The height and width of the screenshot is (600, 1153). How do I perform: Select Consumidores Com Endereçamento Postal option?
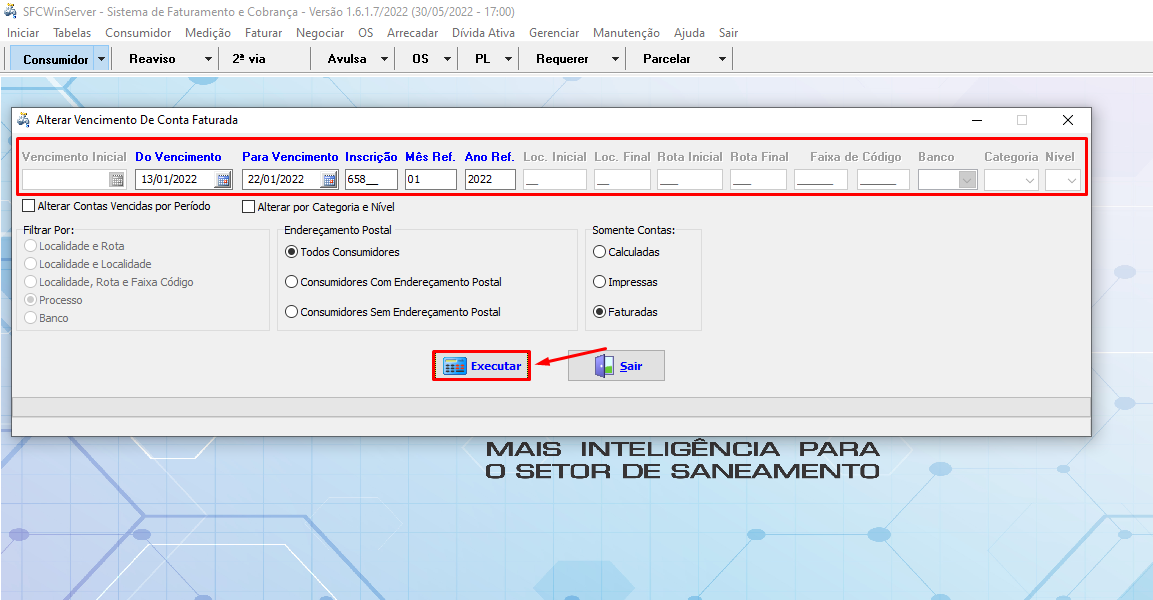292,282
